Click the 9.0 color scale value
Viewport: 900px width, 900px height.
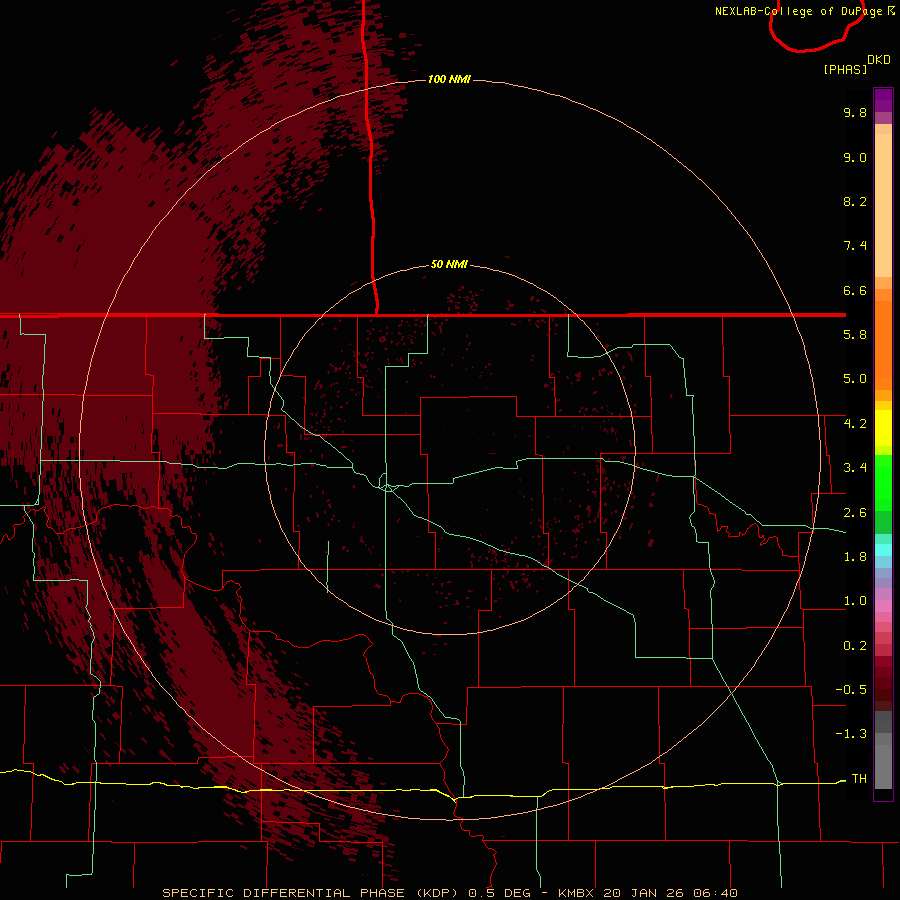tap(855, 157)
